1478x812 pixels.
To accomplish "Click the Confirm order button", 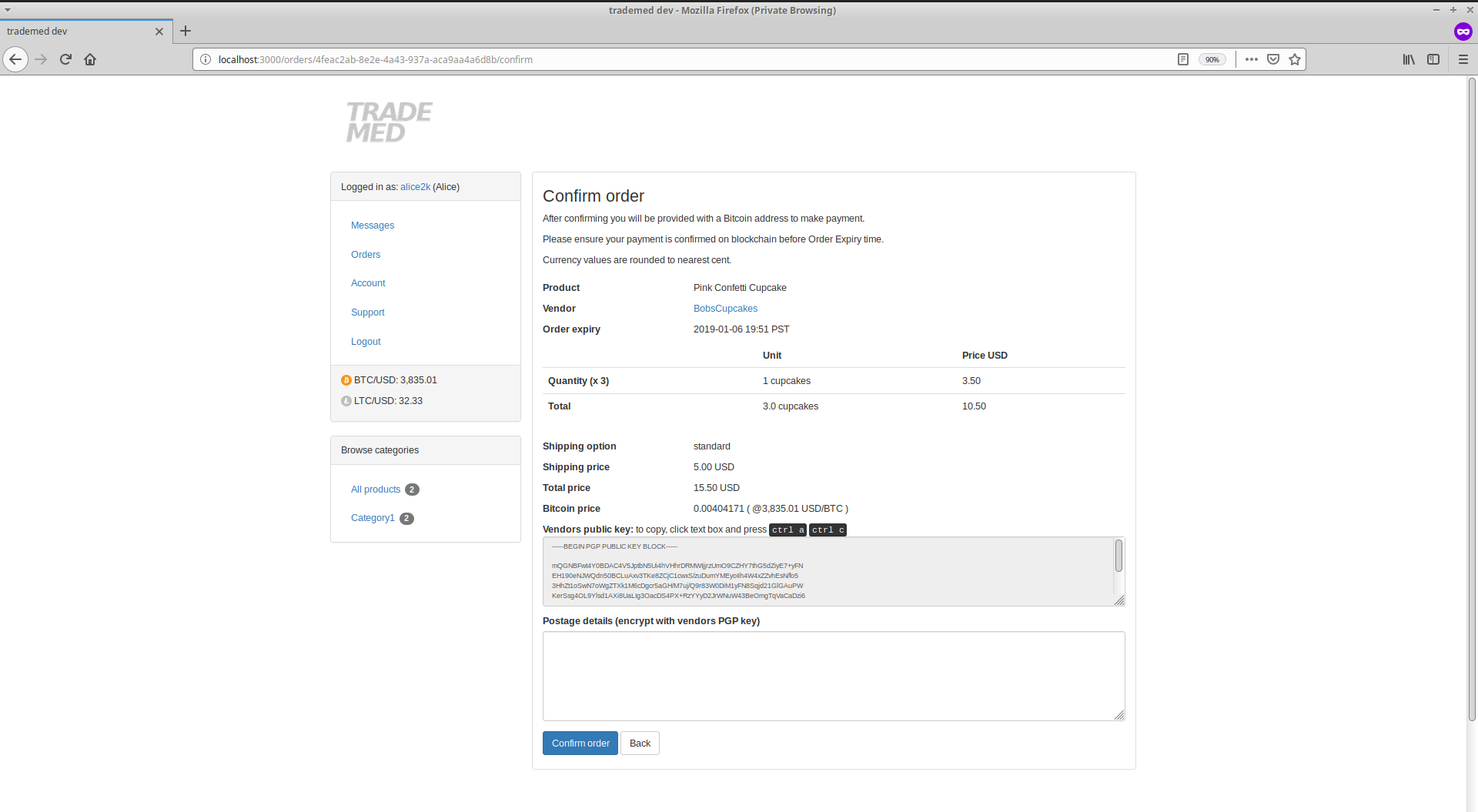I will click(x=580, y=743).
